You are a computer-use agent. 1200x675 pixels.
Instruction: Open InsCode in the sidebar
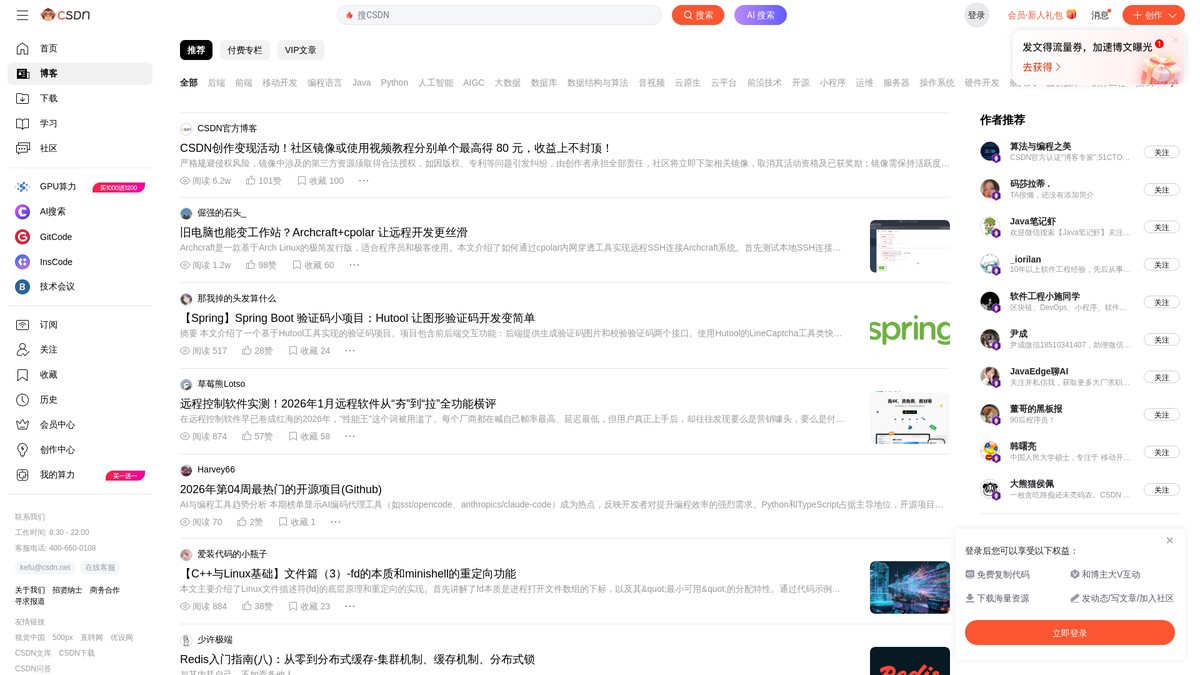(x=80, y=262)
